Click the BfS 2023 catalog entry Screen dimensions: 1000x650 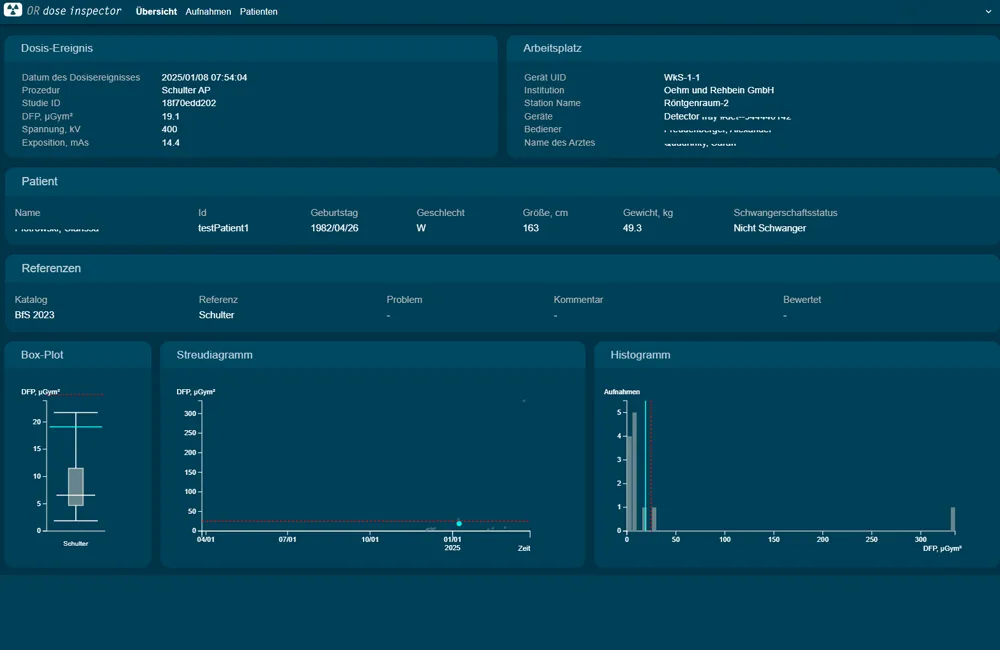pos(35,315)
